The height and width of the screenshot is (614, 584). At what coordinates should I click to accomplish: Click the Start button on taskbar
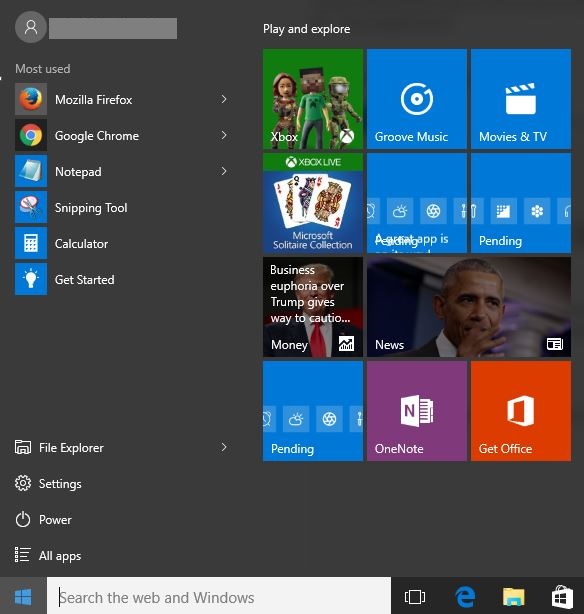pos(23,597)
